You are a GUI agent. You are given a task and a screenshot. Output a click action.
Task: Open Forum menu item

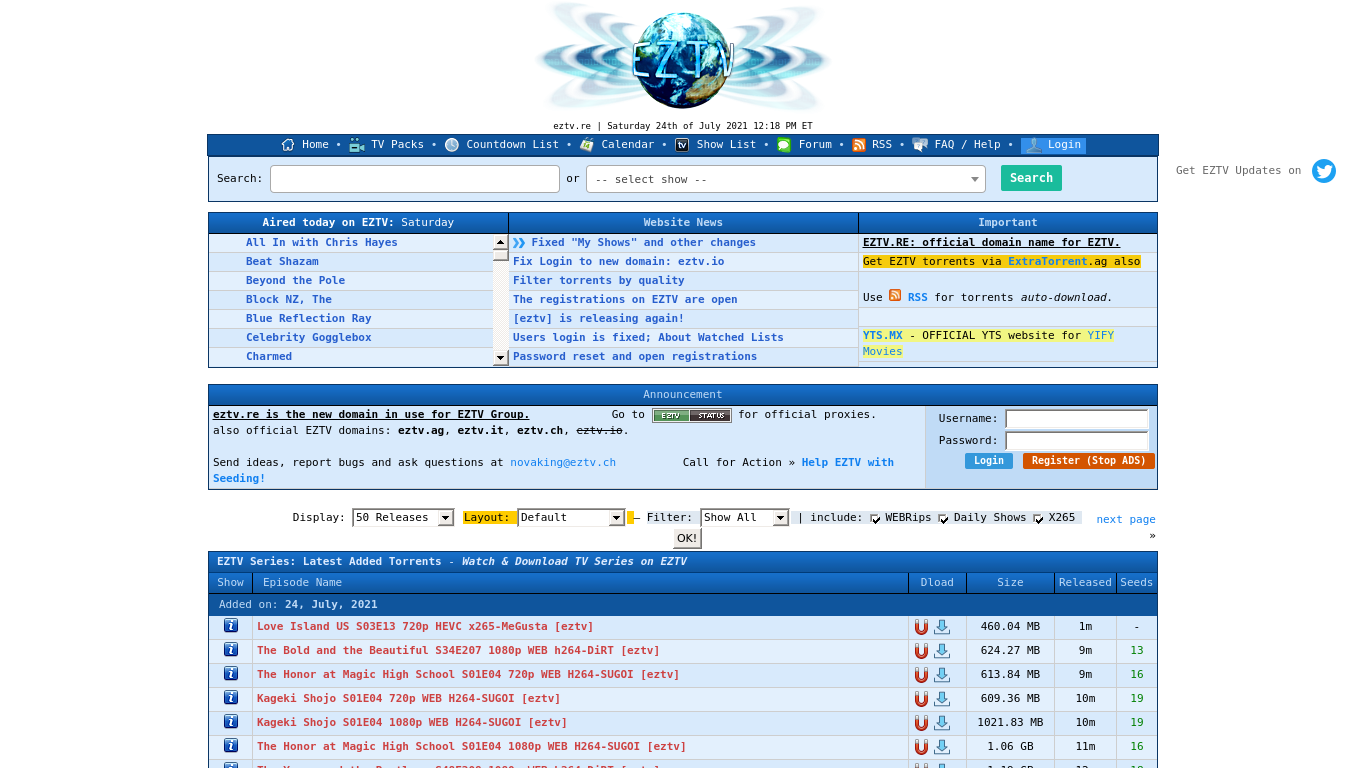(815, 145)
